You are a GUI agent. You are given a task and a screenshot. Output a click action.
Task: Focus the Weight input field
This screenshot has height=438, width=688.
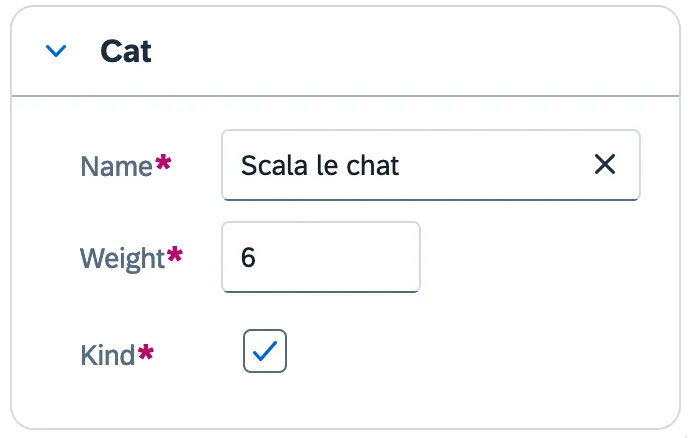coord(320,258)
